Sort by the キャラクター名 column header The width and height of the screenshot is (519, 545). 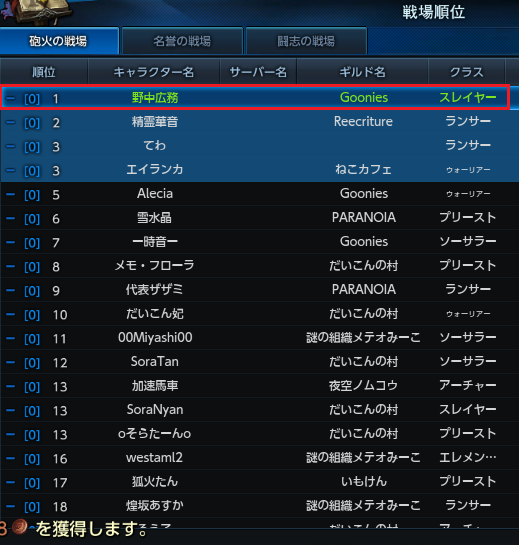154,72
